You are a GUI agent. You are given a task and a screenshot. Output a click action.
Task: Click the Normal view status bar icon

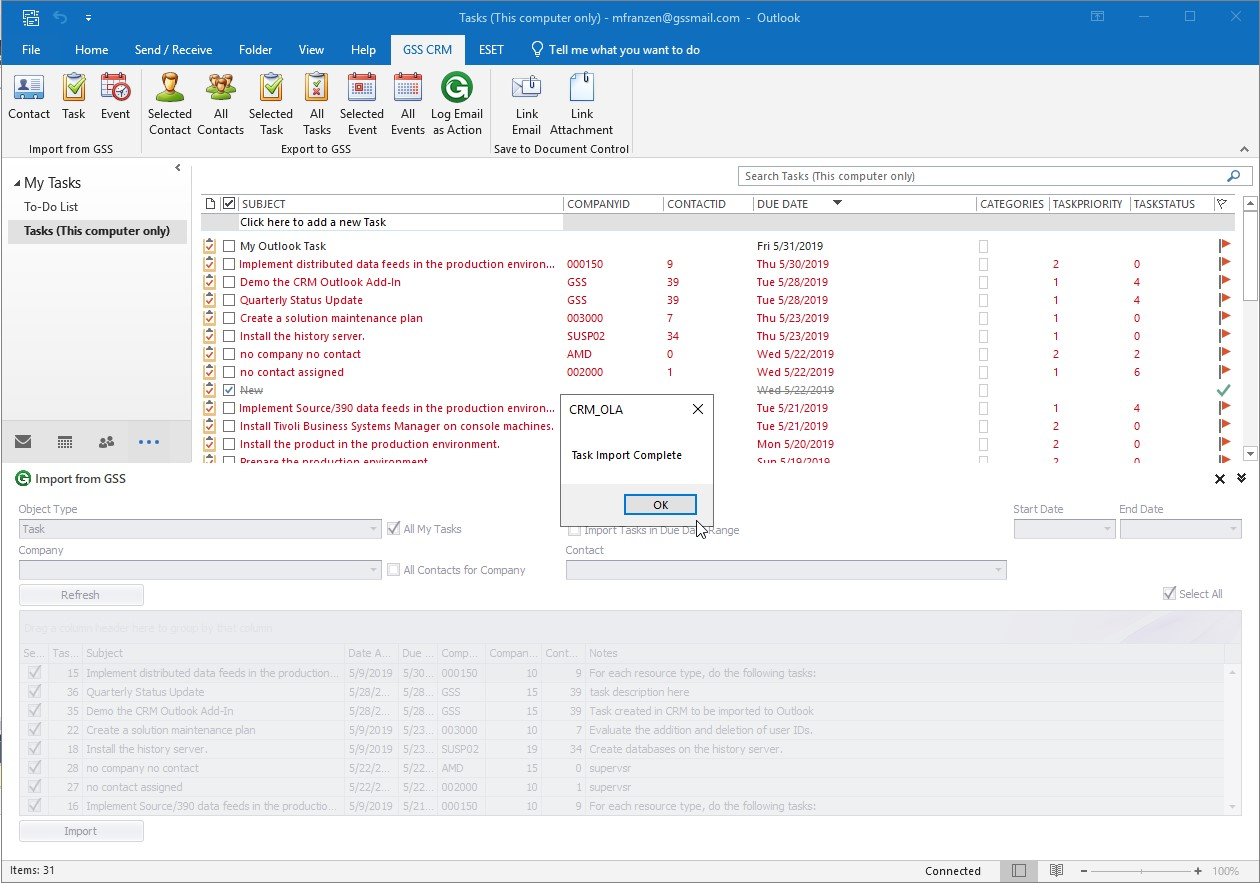click(x=1019, y=871)
